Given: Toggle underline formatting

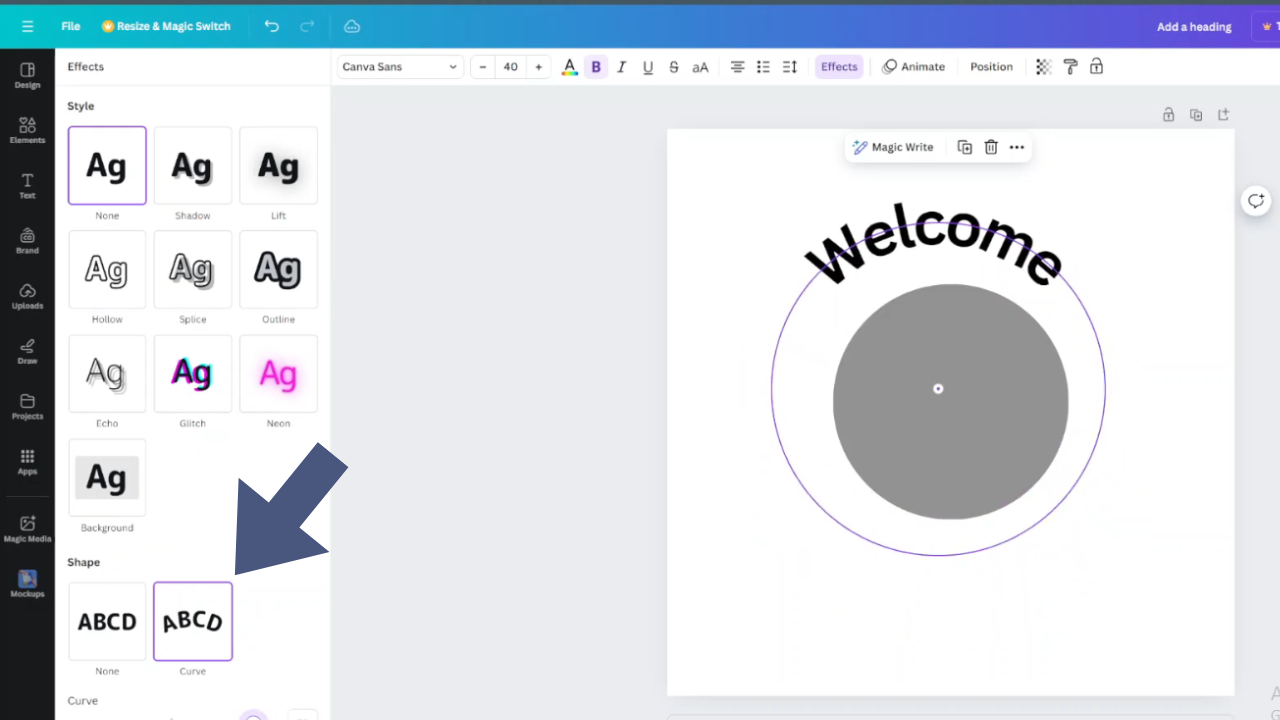Looking at the screenshot, I should (648, 67).
